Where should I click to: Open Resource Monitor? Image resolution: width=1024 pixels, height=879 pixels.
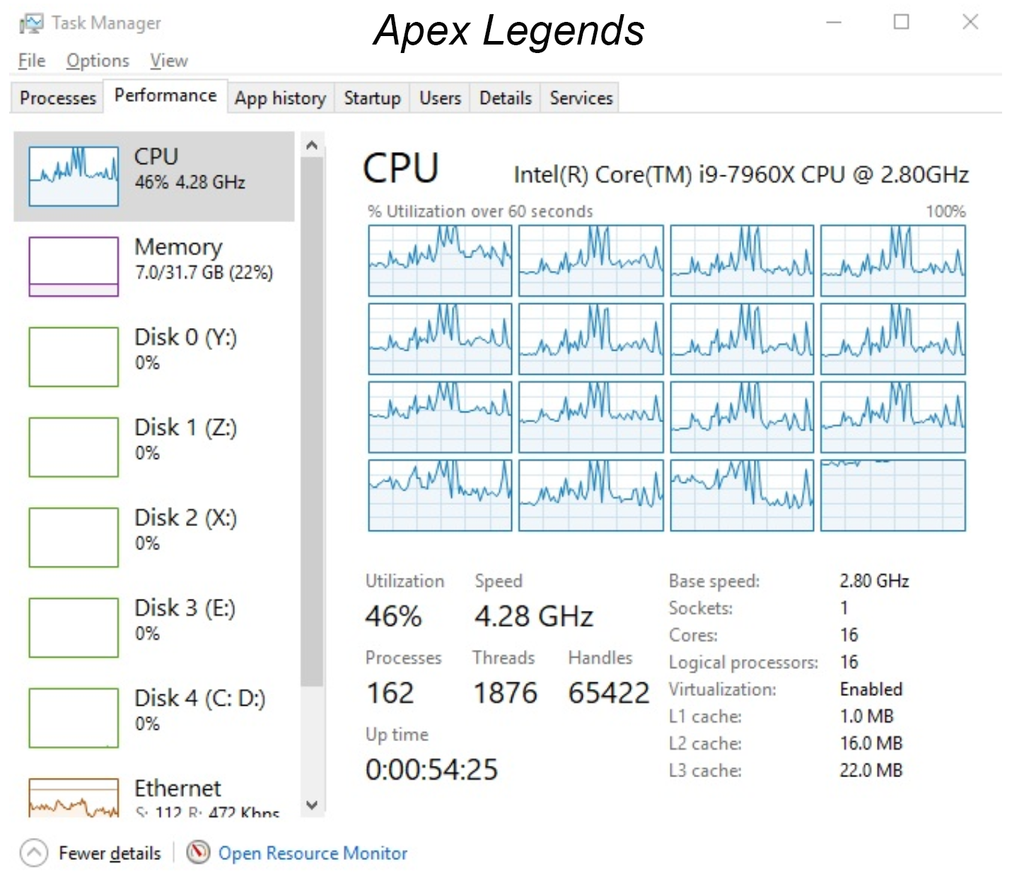[313, 853]
